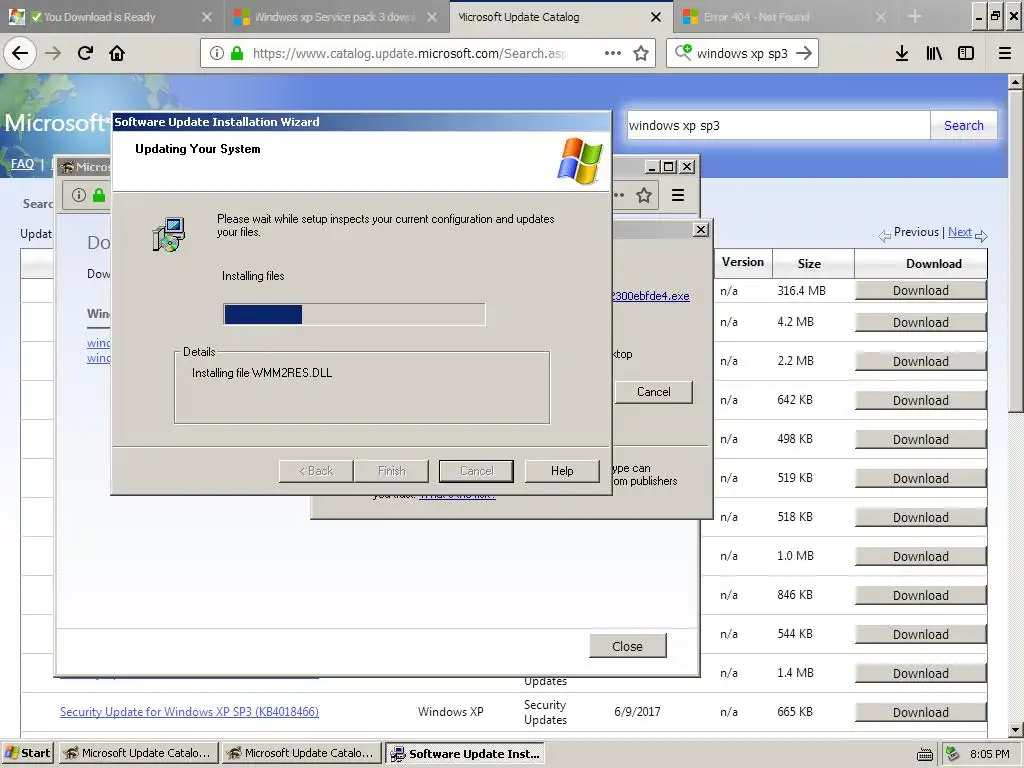Viewport: 1024px width, 768px height.
Task: Click Cancel in the installation wizard
Action: point(476,471)
